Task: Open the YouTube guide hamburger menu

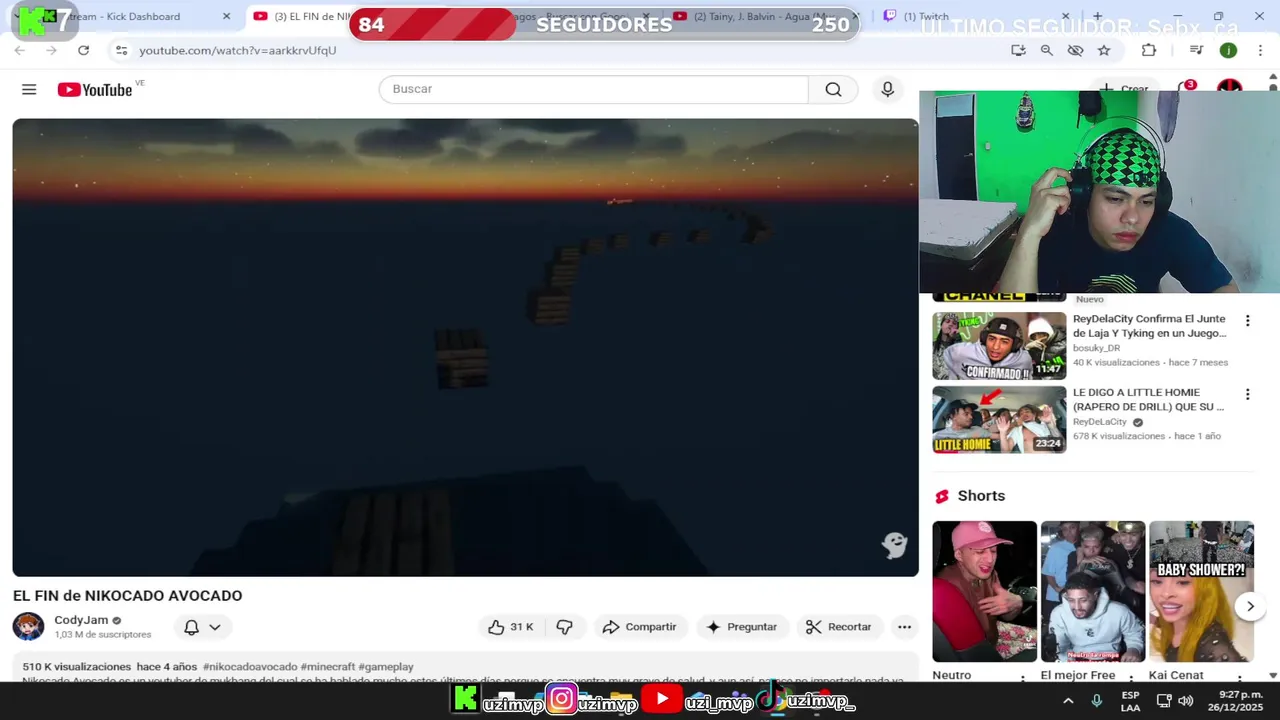Action: tap(29, 90)
